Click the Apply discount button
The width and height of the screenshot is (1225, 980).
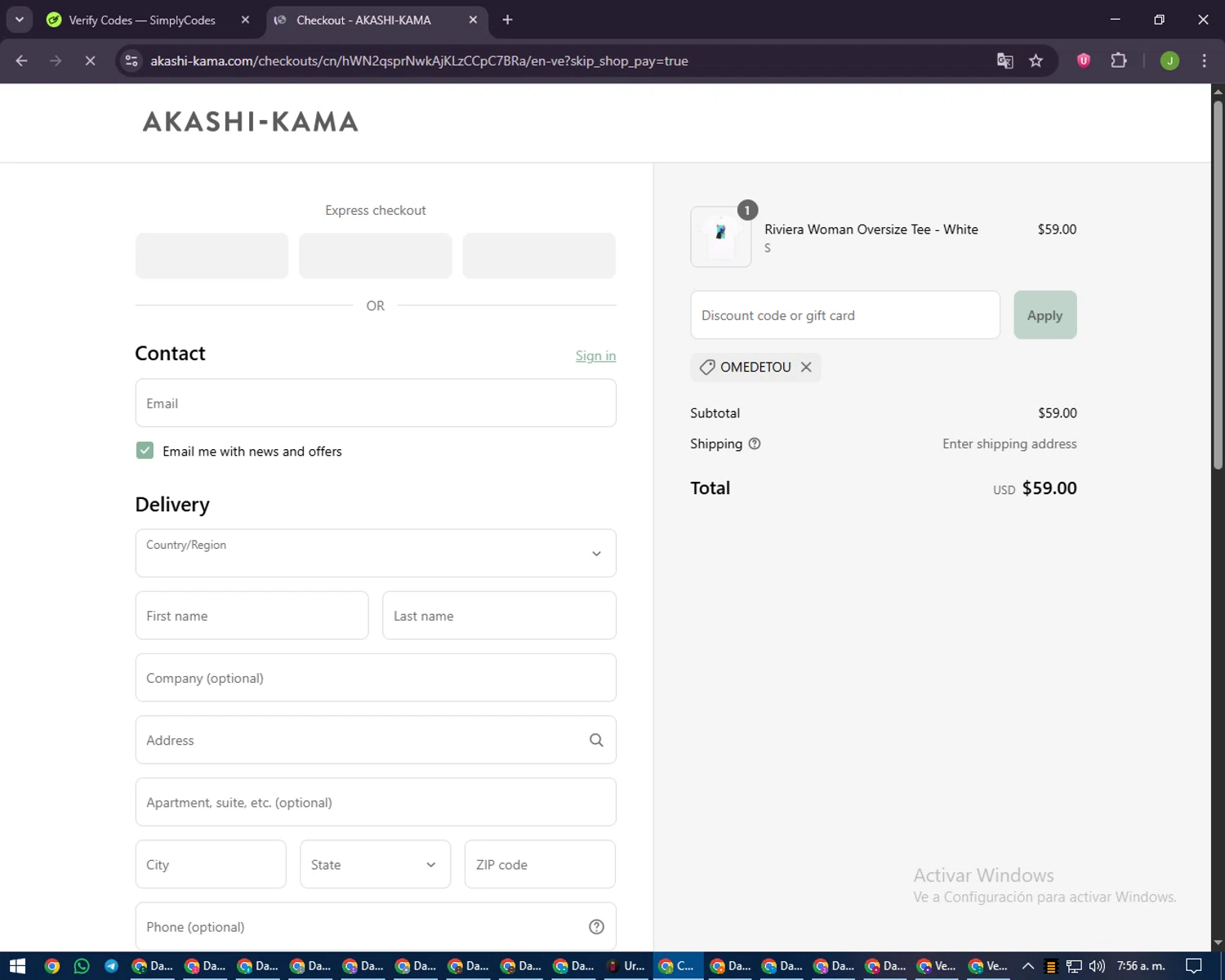click(1045, 315)
